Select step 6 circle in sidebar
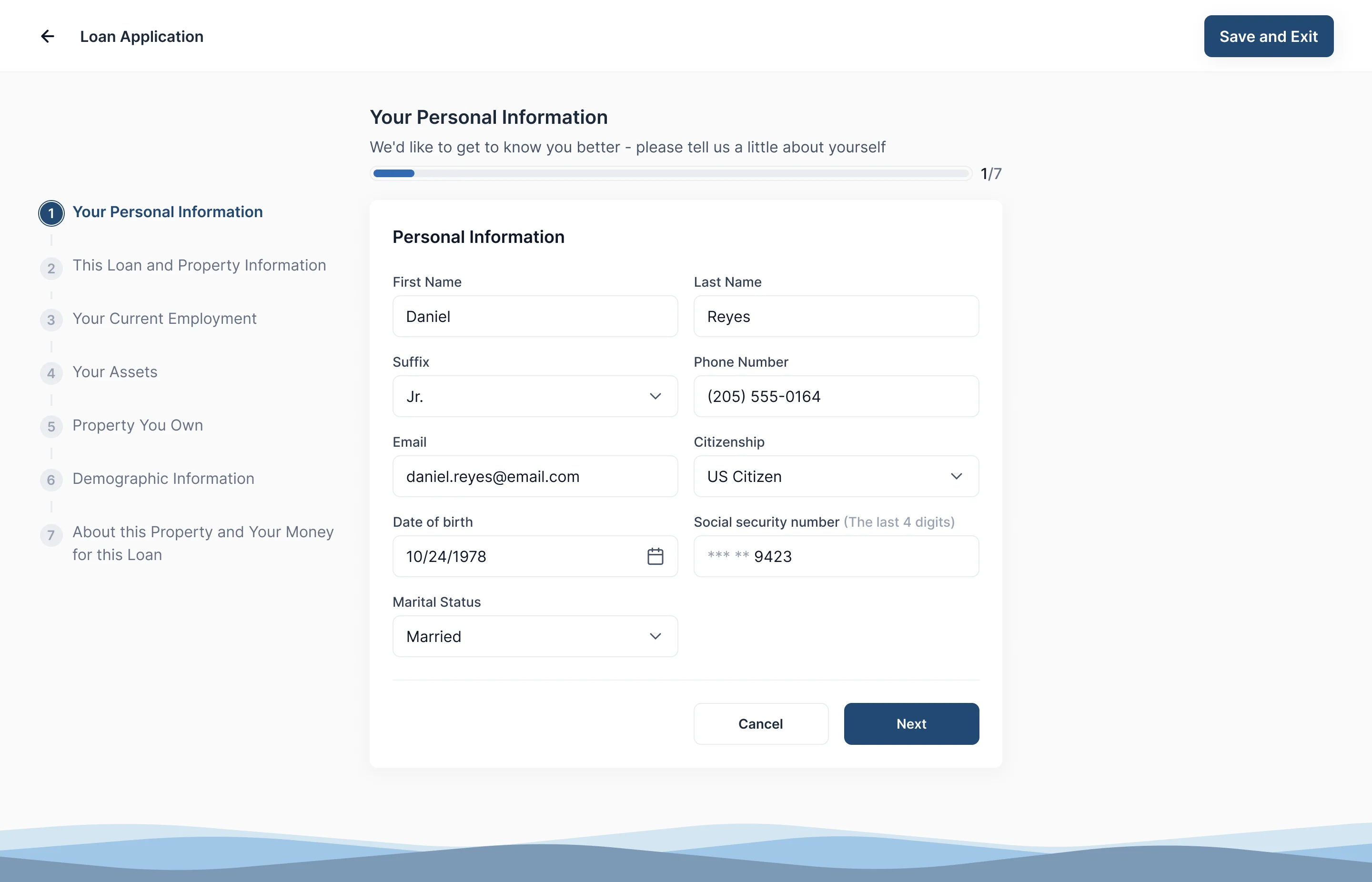Viewport: 1372px width, 882px height. (x=51, y=480)
